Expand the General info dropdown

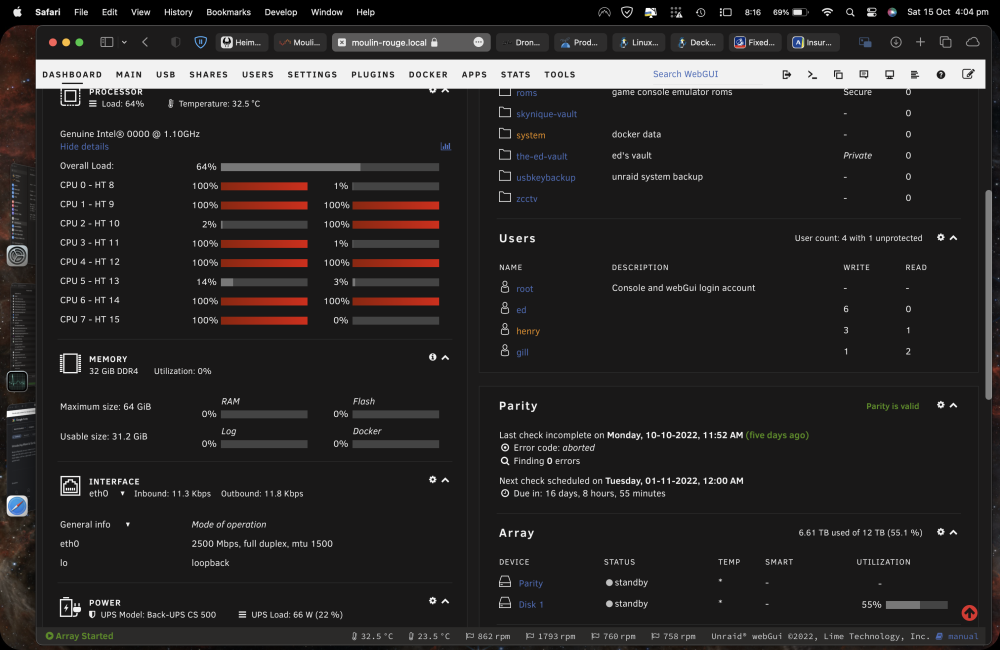[x=128, y=524]
